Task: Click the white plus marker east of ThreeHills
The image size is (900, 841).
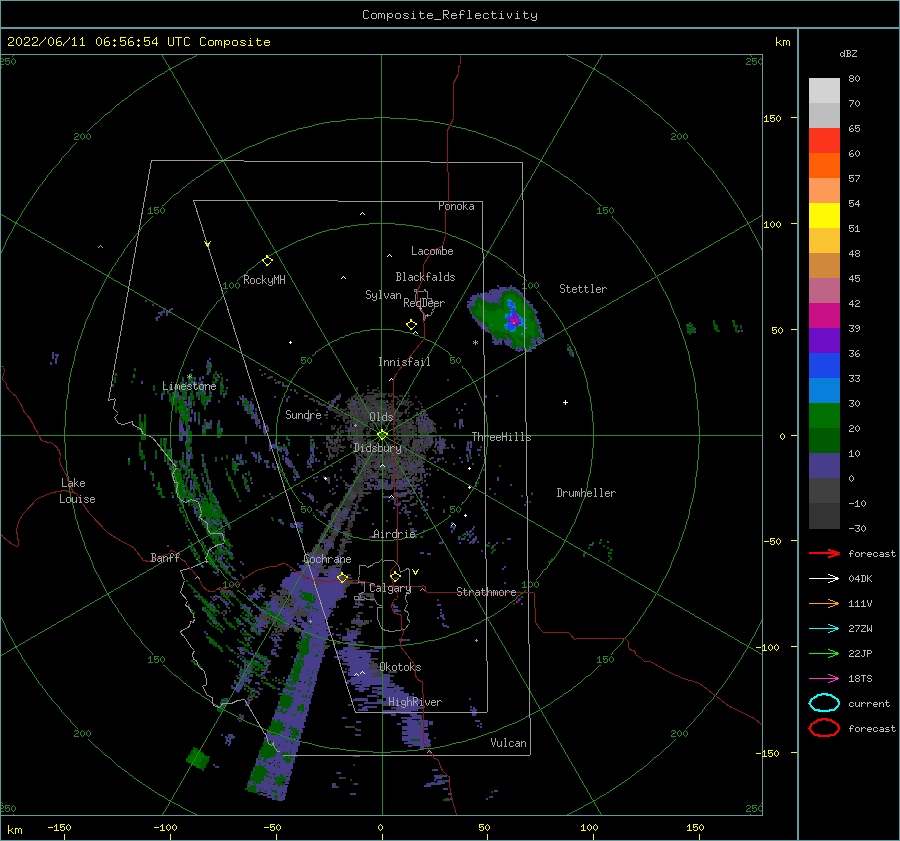Action: coord(565,402)
